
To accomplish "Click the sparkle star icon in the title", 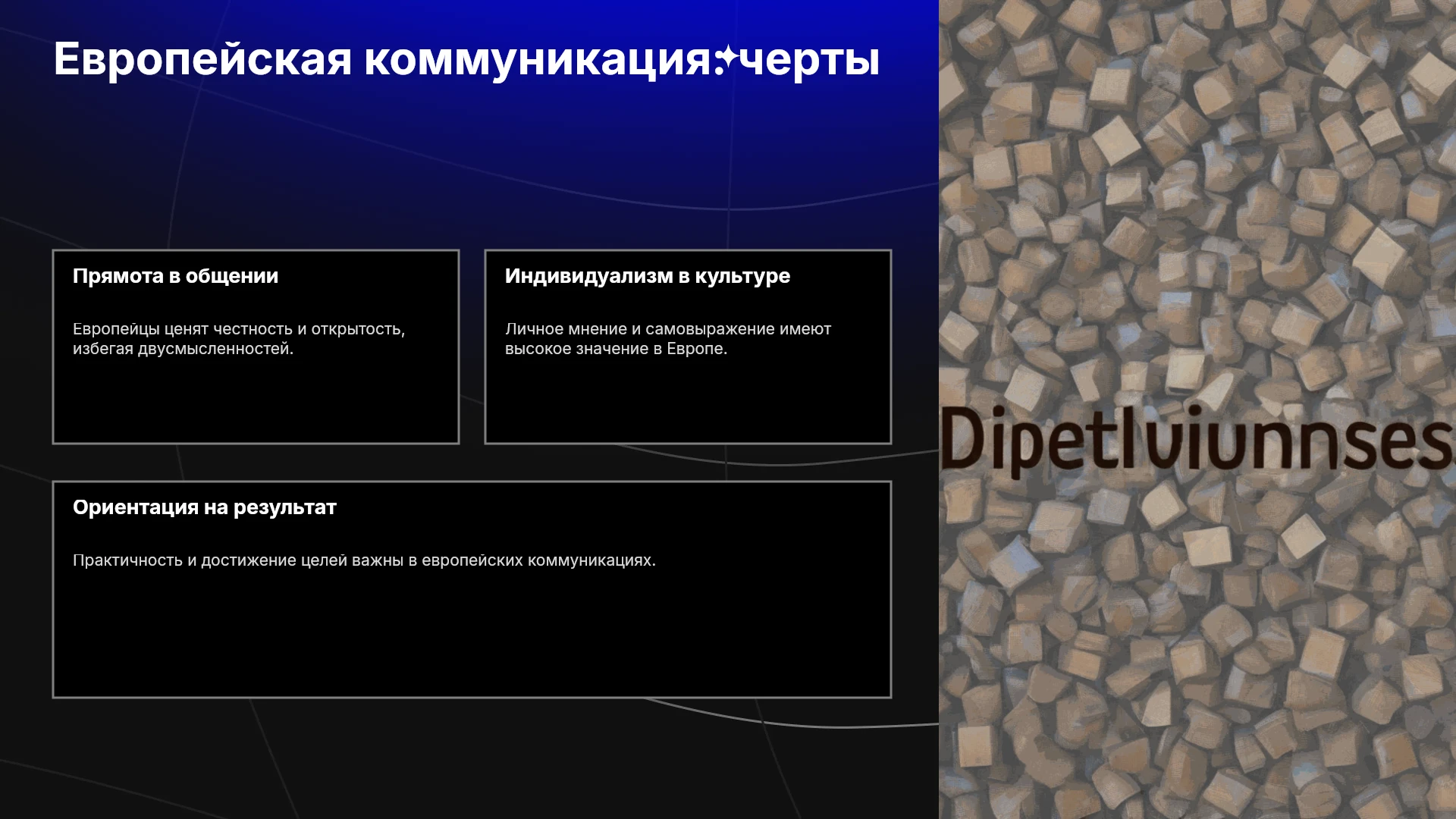I will pos(726,59).
